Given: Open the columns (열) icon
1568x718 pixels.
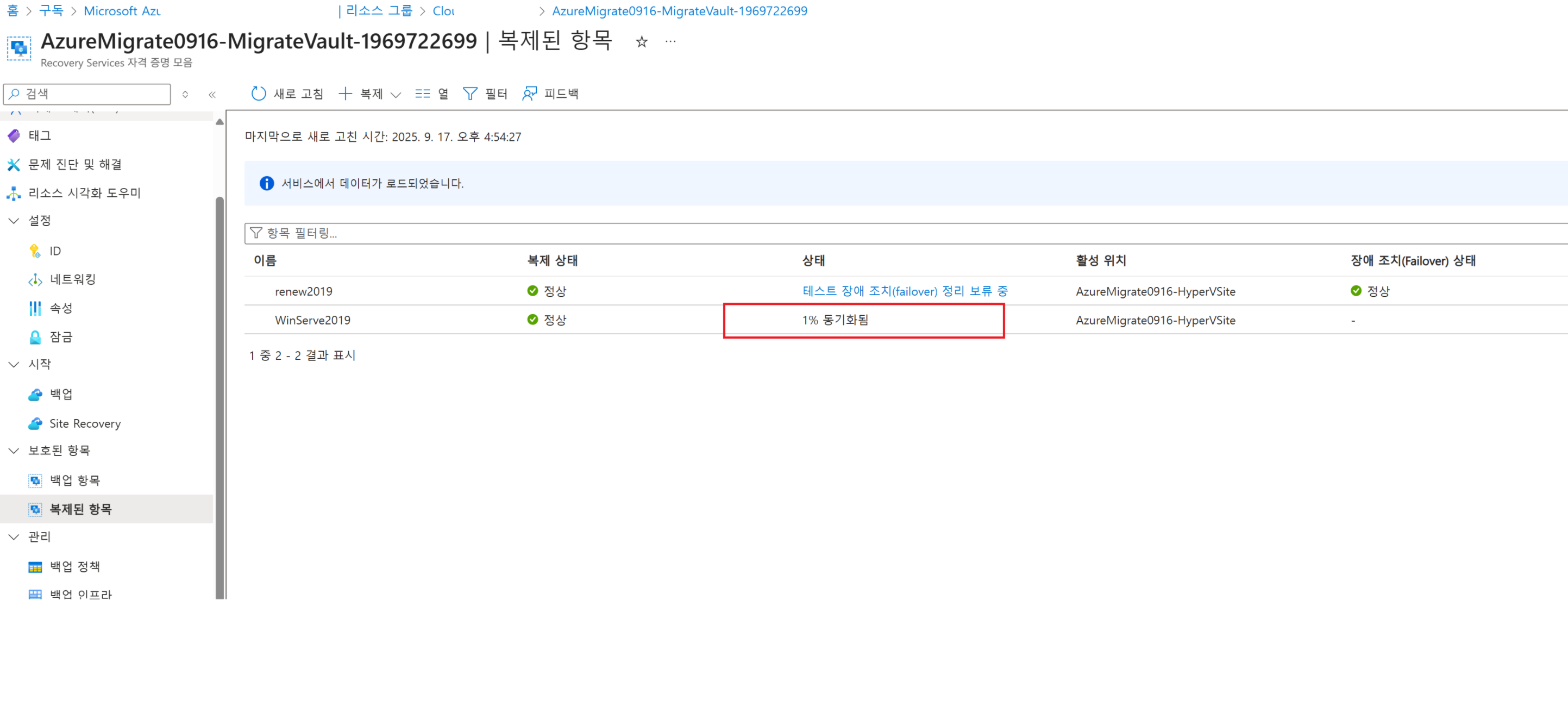Looking at the screenshot, I should pyautogui.click(x=423, y=93).
